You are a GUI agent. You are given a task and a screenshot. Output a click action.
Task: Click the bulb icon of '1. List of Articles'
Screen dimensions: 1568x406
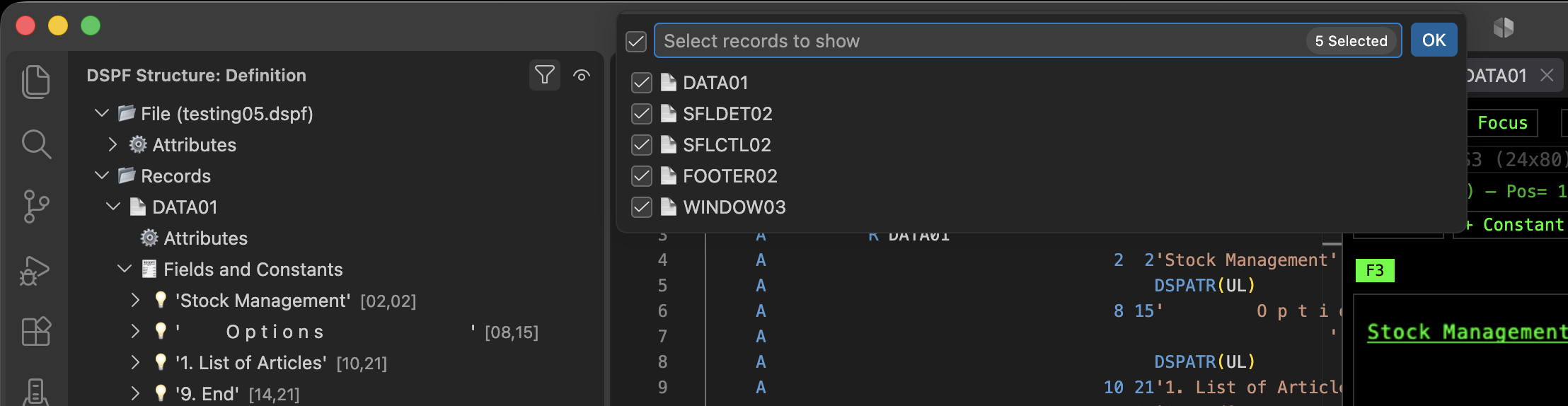click(161, 362)
